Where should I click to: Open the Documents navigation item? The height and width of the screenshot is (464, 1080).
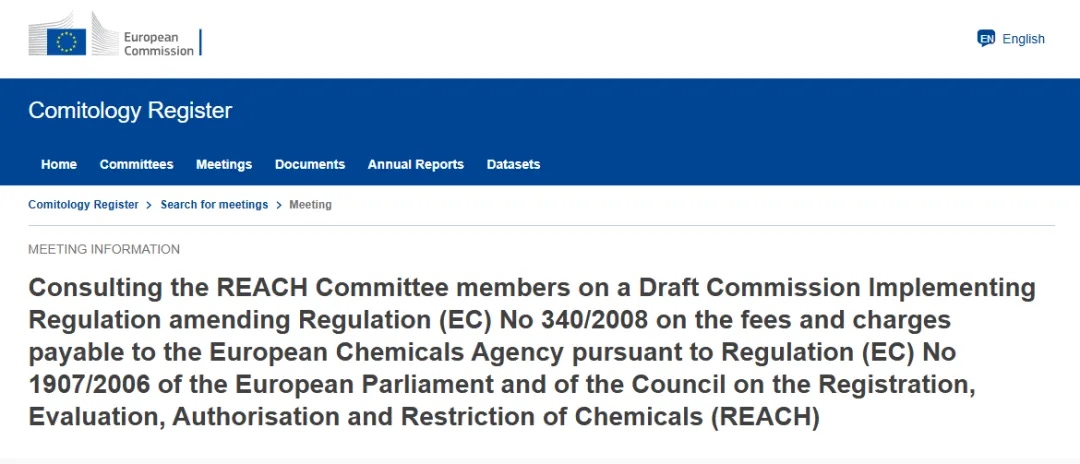pos(310,165)
